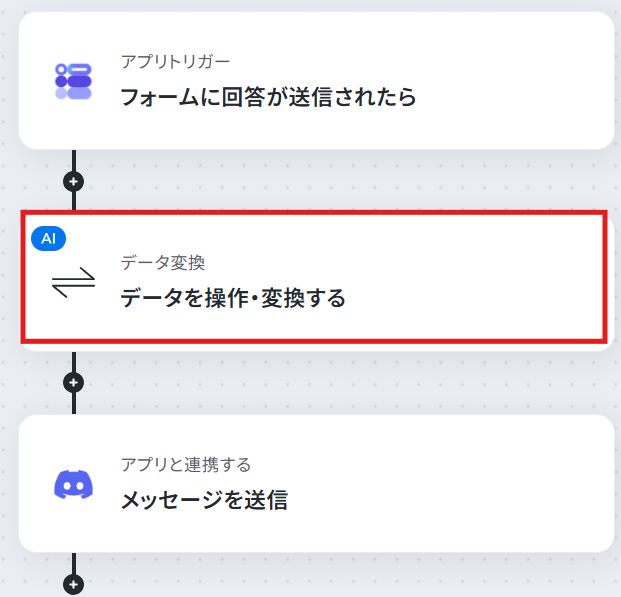Click empty area of the Discord card
The height and width of the screenshot is (597, 621).
click(455, 484)
